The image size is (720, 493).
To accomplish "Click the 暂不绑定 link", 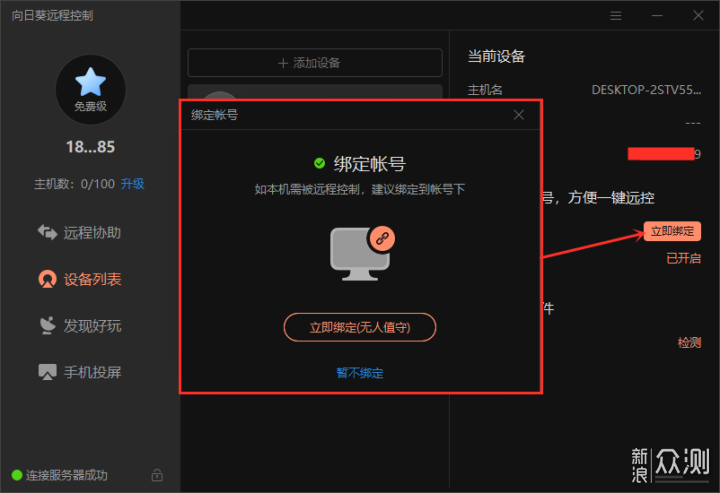I will click(x=360, y=373).
